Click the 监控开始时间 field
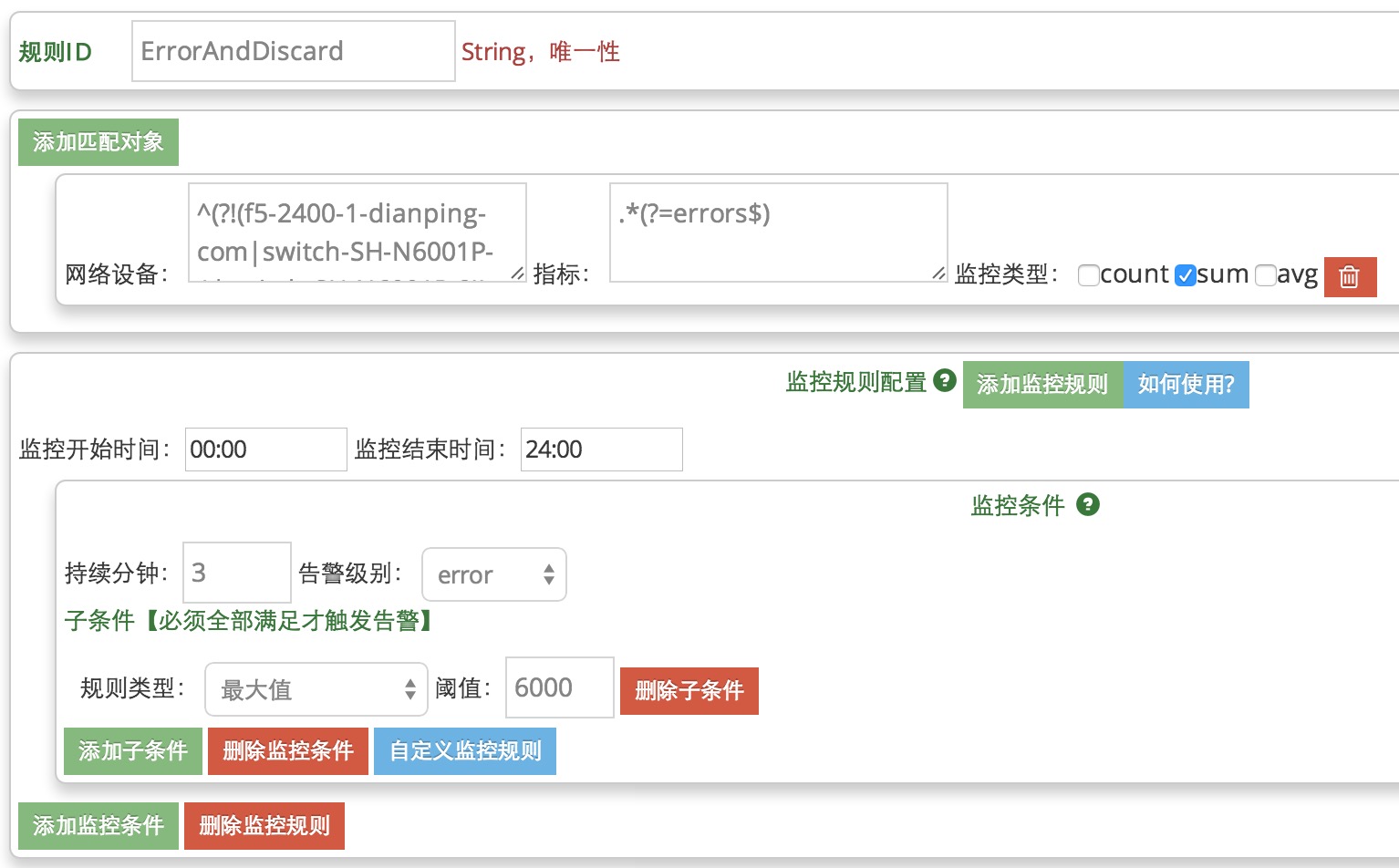1399x868 pixels. point(265,449)
